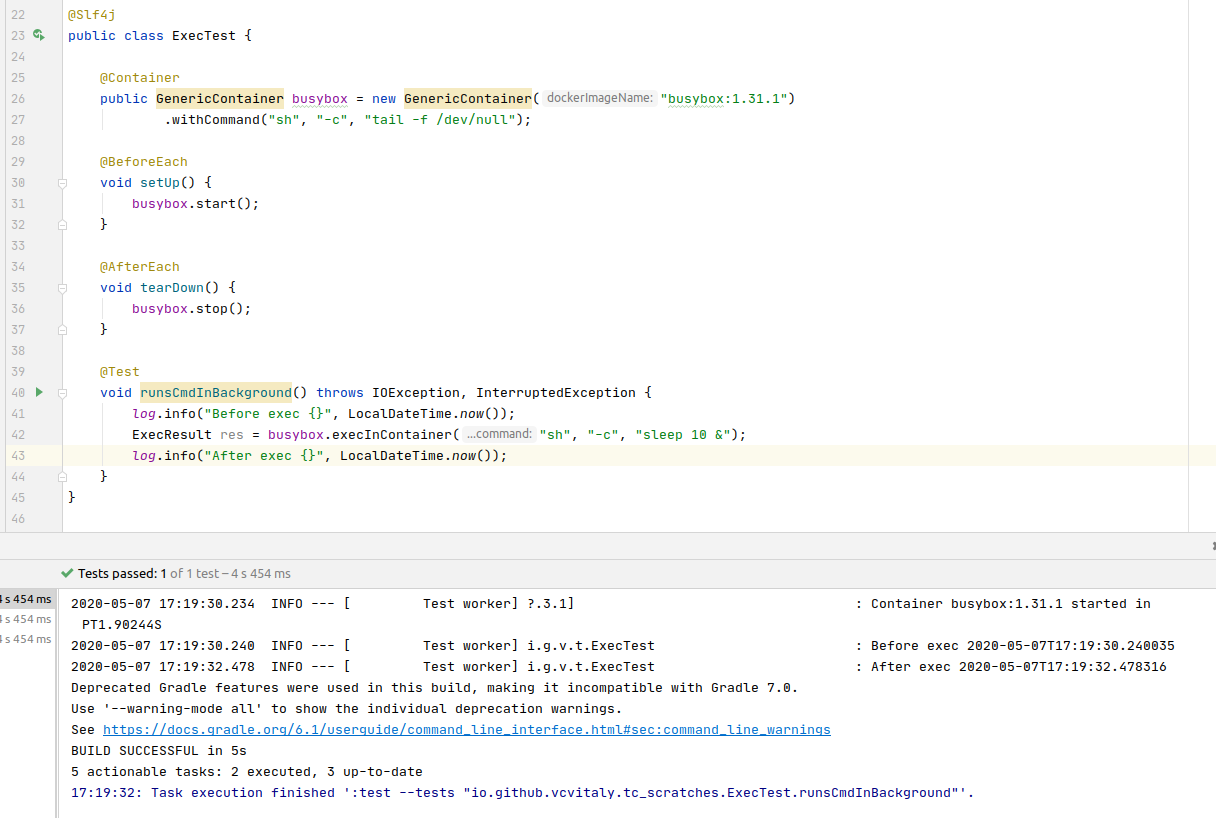The image size is (1216, 818).
Task: Click the busybox:1.31.1 image name string
Action: [723, 98]
